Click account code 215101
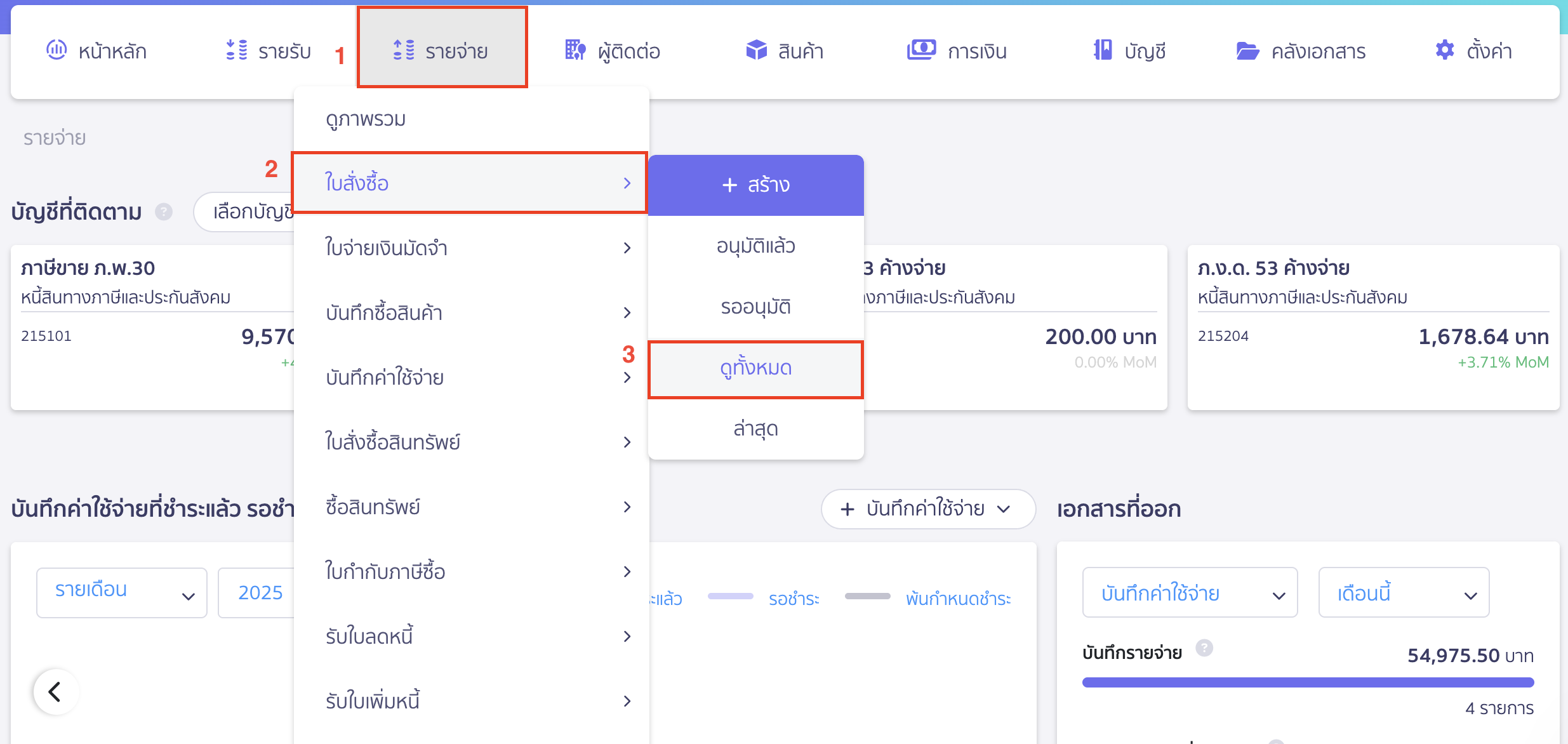Image resolution: width=1568 pixels, height=744 pixels. click(x=46, y=336)
